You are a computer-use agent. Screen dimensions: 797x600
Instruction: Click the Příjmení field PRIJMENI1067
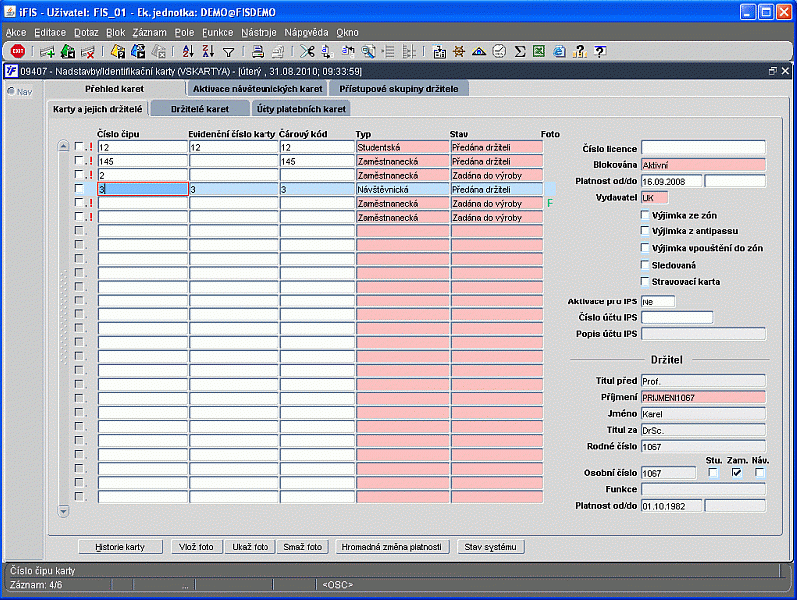[x=703, y=397]
